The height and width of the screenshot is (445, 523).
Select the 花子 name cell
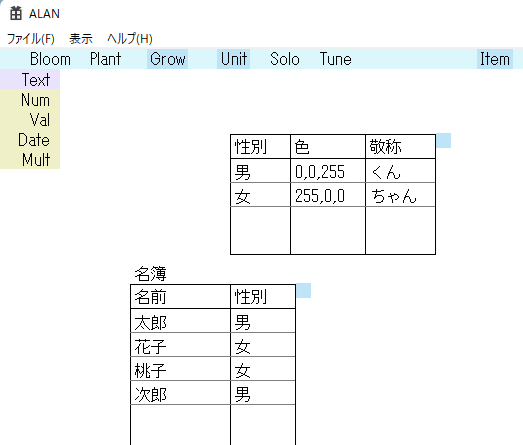tap(180, 345)
